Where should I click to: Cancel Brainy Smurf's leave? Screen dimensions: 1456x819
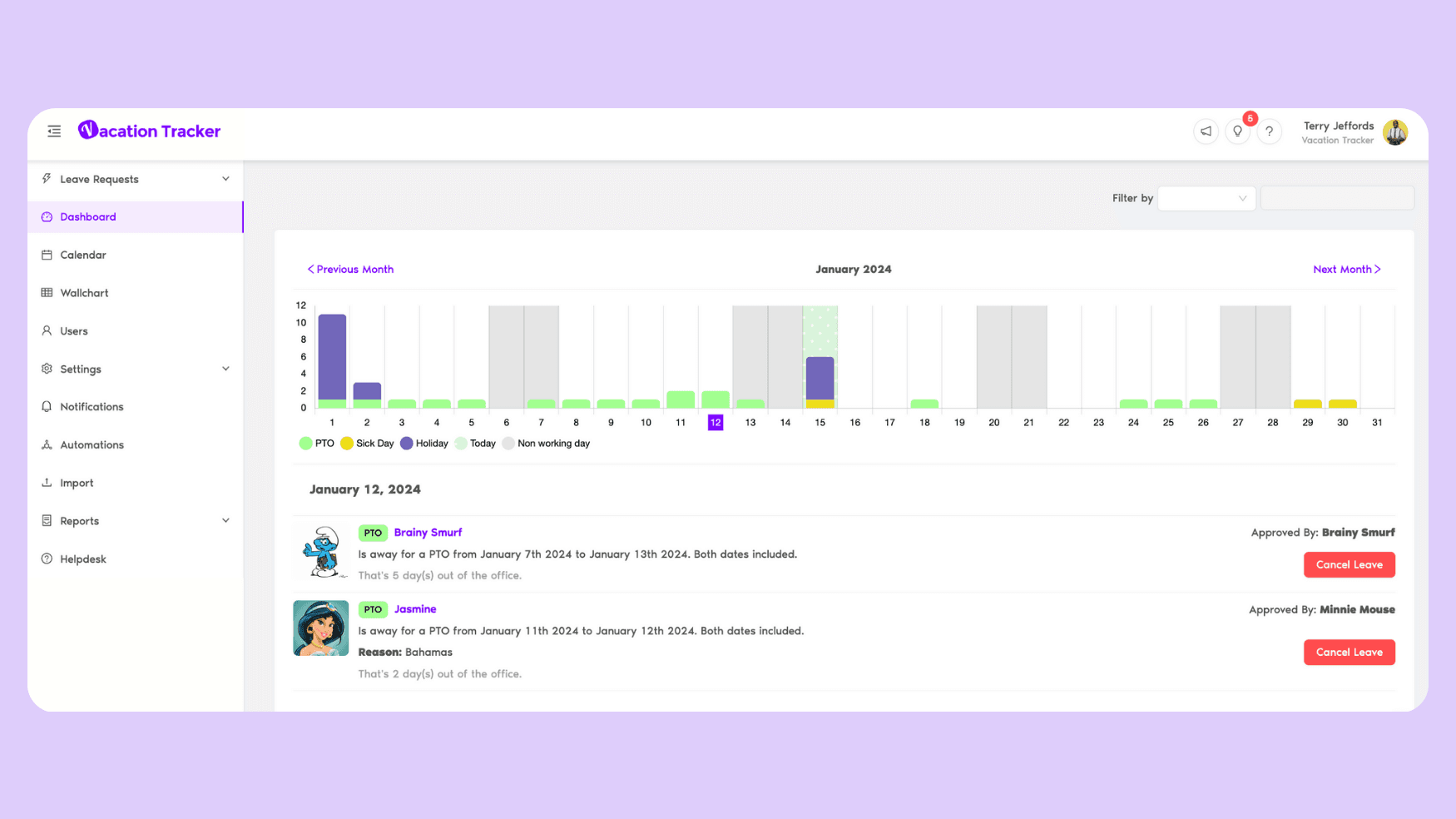1349,564
